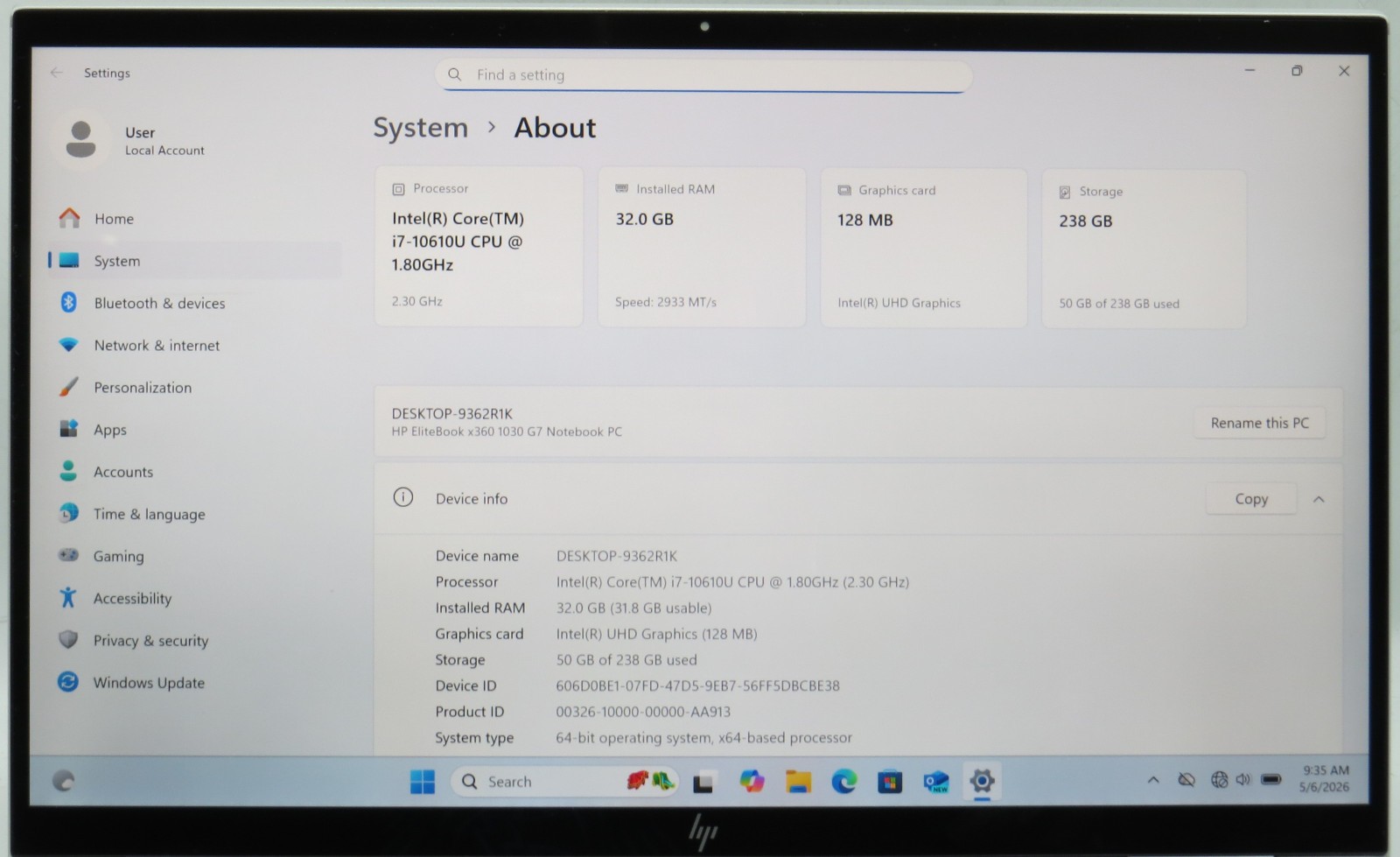Open the Installed RAM card

click(701, 247)
